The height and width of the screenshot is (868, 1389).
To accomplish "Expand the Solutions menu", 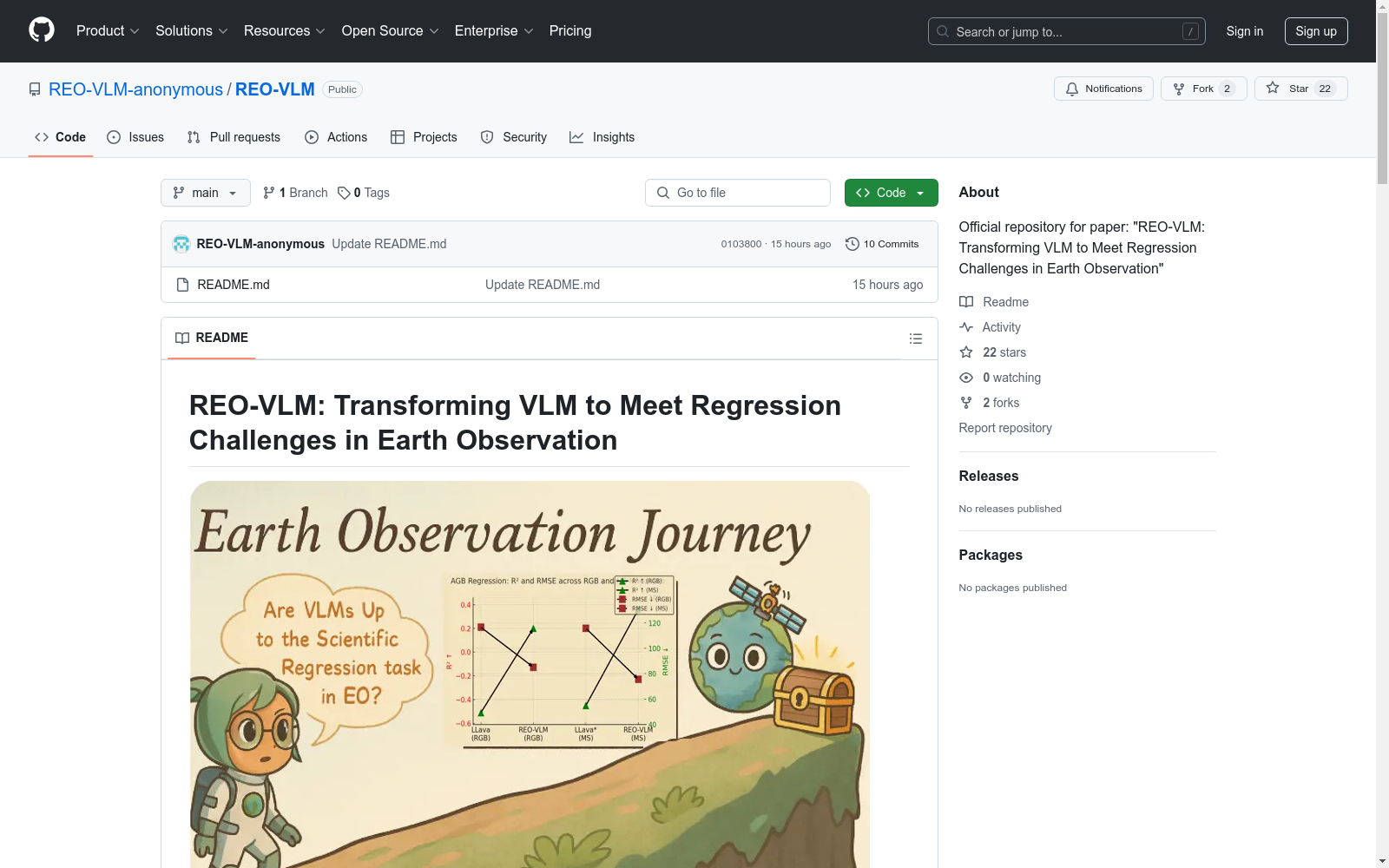I will (192, 30).
